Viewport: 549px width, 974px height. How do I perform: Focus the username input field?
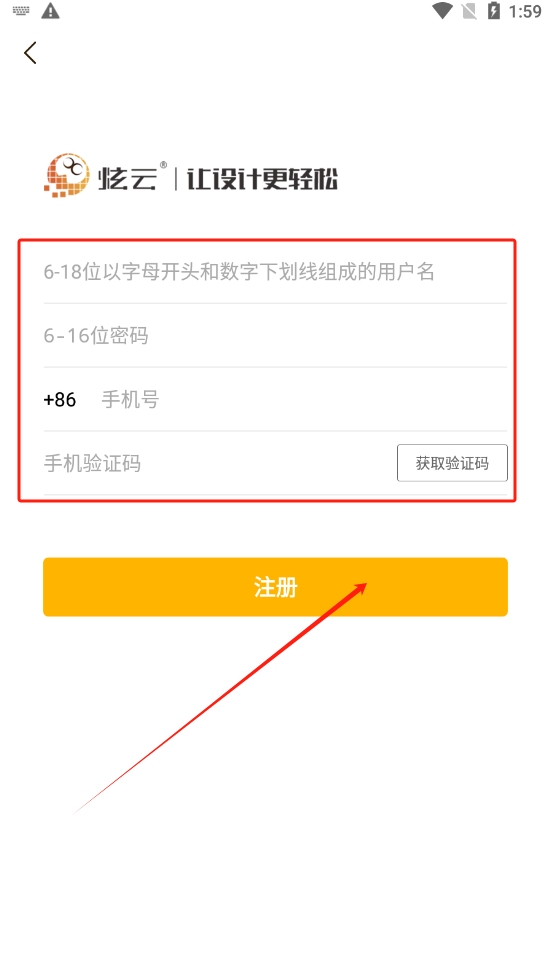(275, 272)
